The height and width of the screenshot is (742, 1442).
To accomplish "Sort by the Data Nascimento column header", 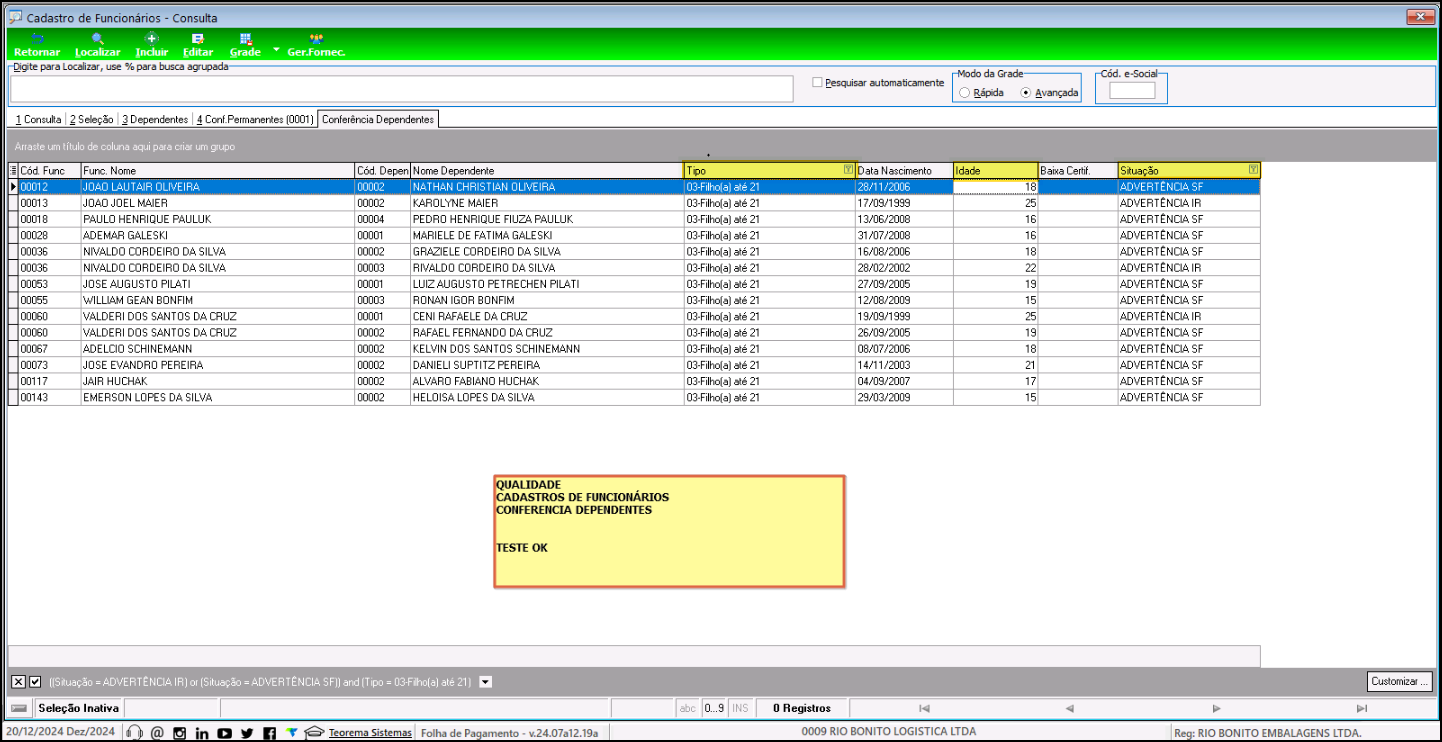I will click(x=903, y=171).
